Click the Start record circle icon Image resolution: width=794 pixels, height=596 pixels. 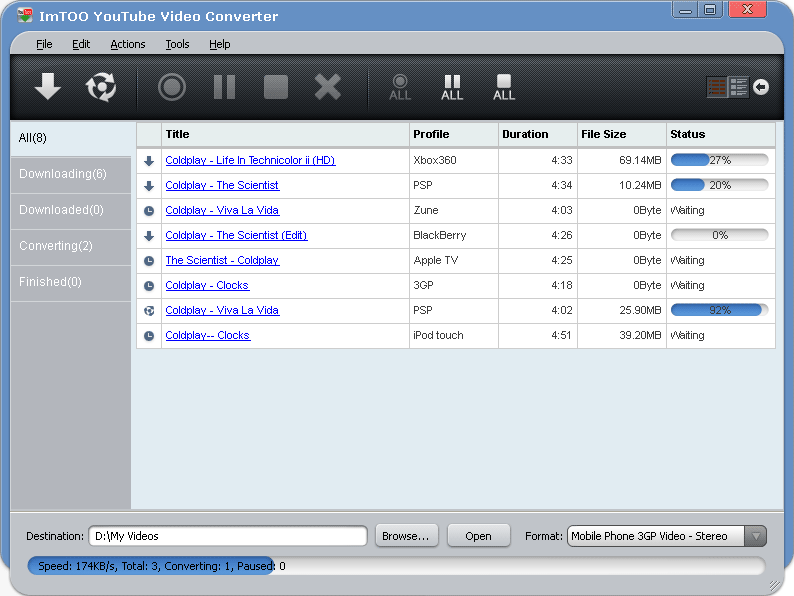coord(172,87)
